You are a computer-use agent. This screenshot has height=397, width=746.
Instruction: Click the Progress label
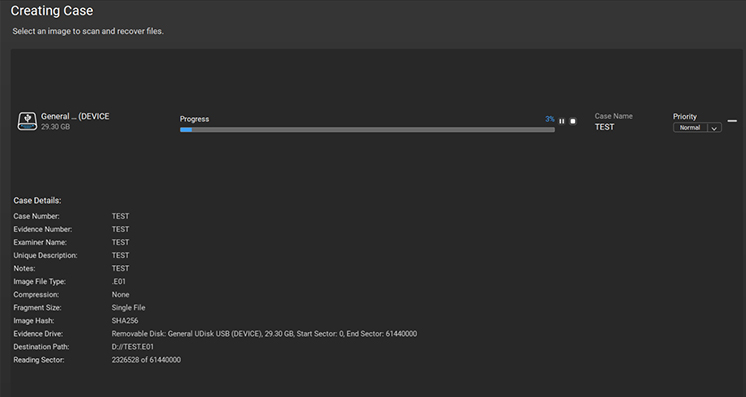tap(194, 119)
